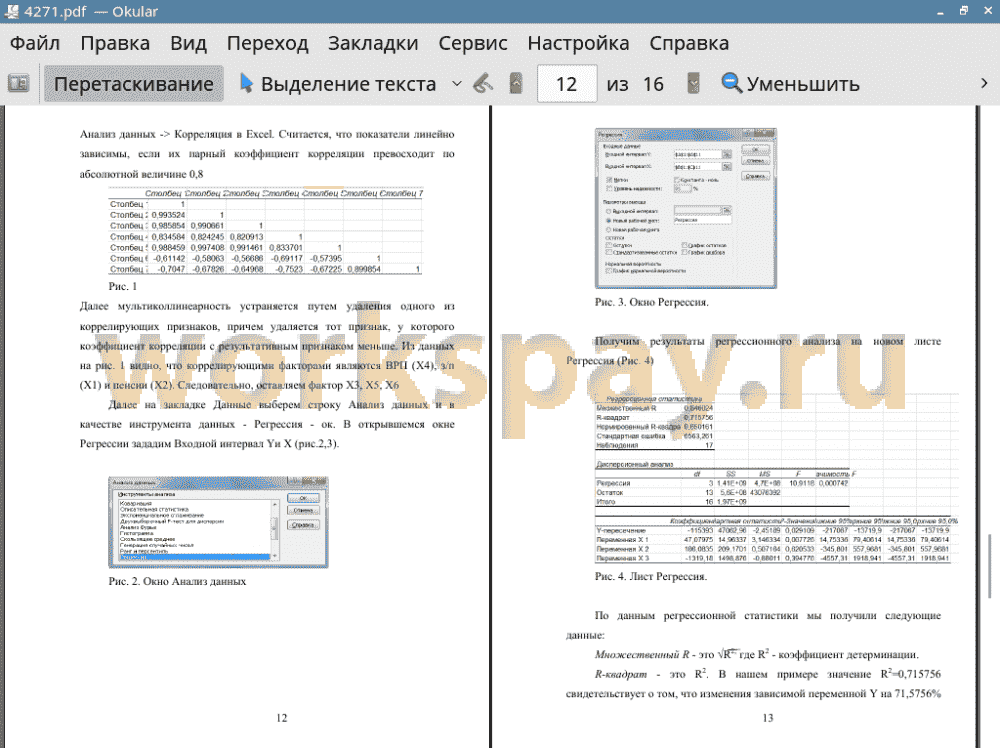Restore the Okular window size
1000x748 pixels.
pyautogui.click(x=964, y=11)
